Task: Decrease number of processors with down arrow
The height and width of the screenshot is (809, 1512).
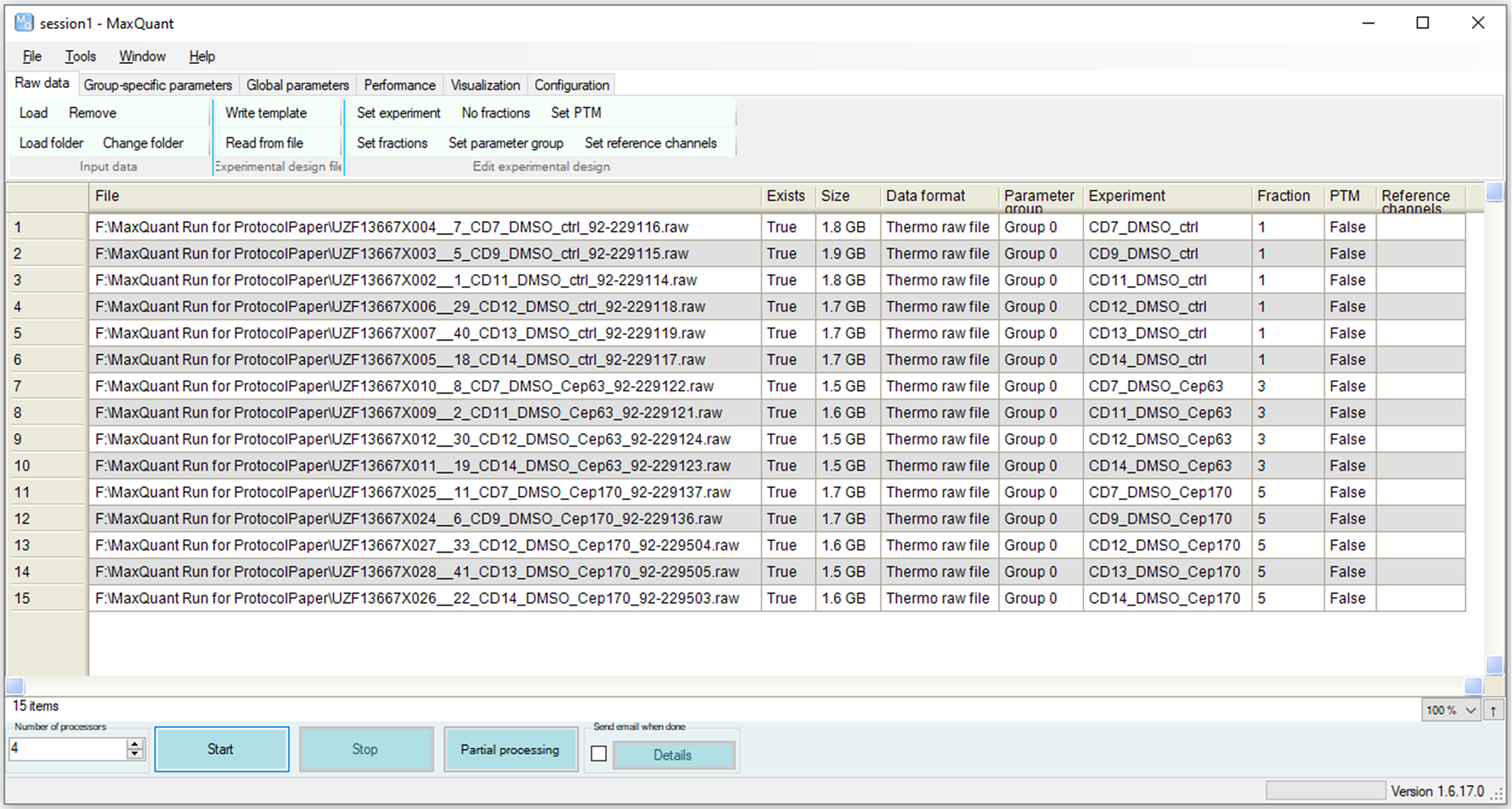Action: pos(135,754)
